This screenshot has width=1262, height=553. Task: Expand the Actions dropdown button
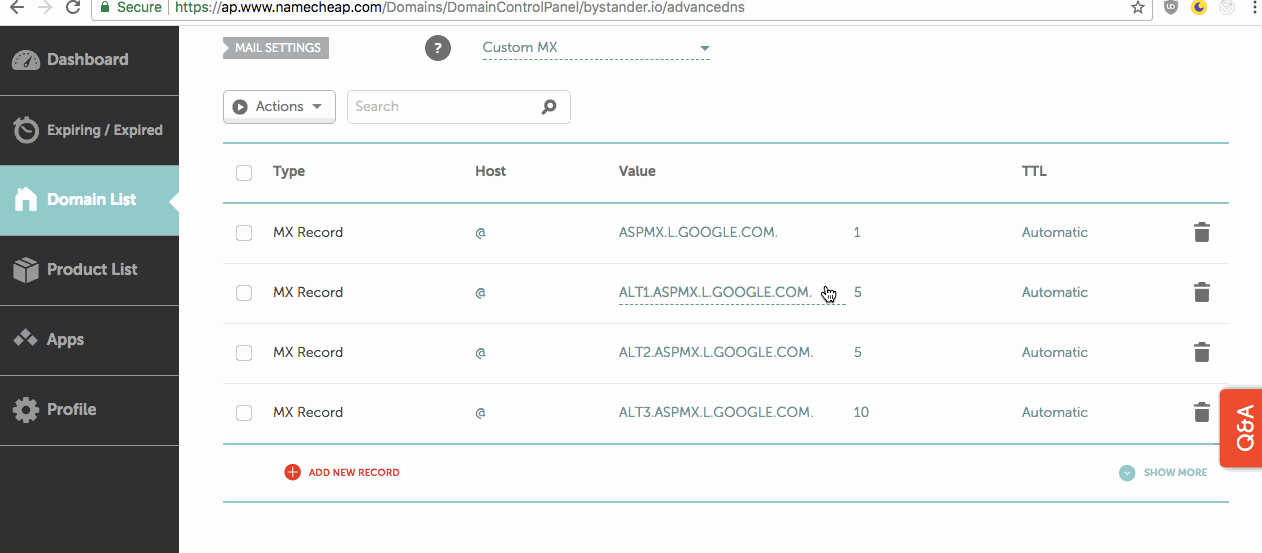[279, 107]
